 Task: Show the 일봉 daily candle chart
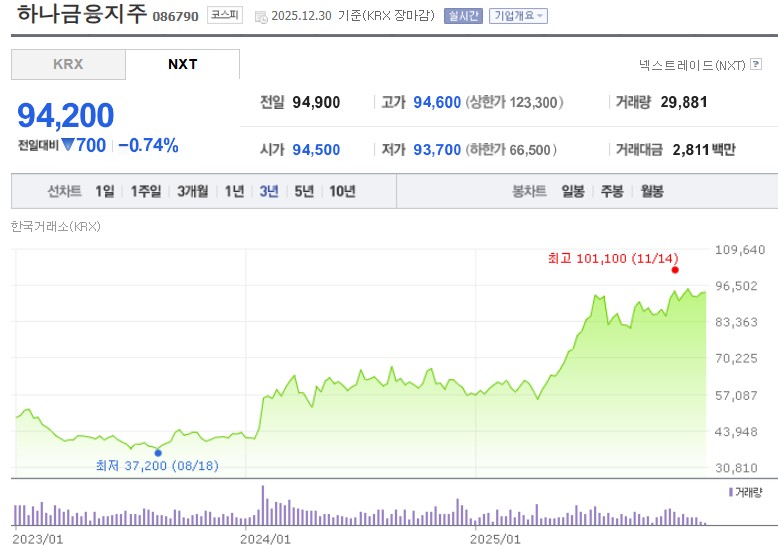coord(573,191)
